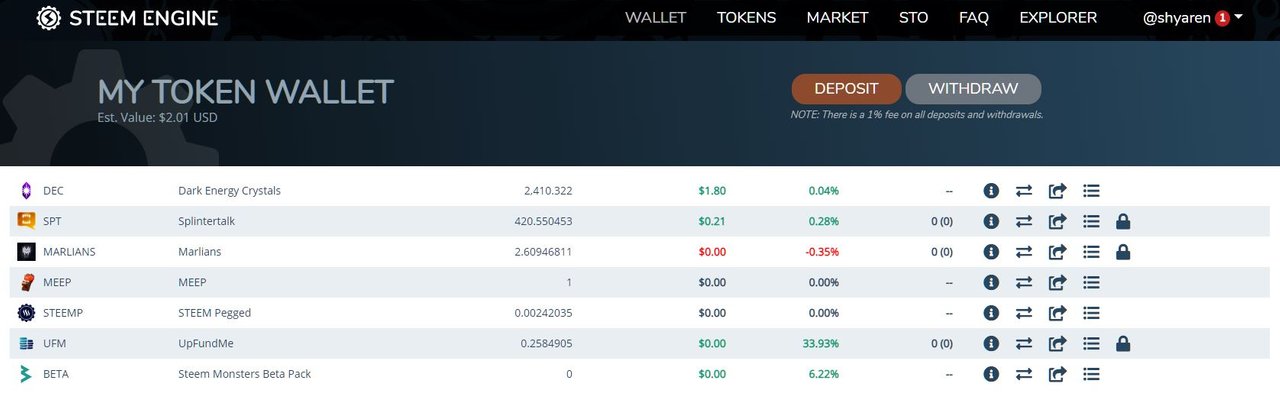Viewport: 1280px width, 404px height.
Task: Open info for DEC token
Action: coord(991,191)
